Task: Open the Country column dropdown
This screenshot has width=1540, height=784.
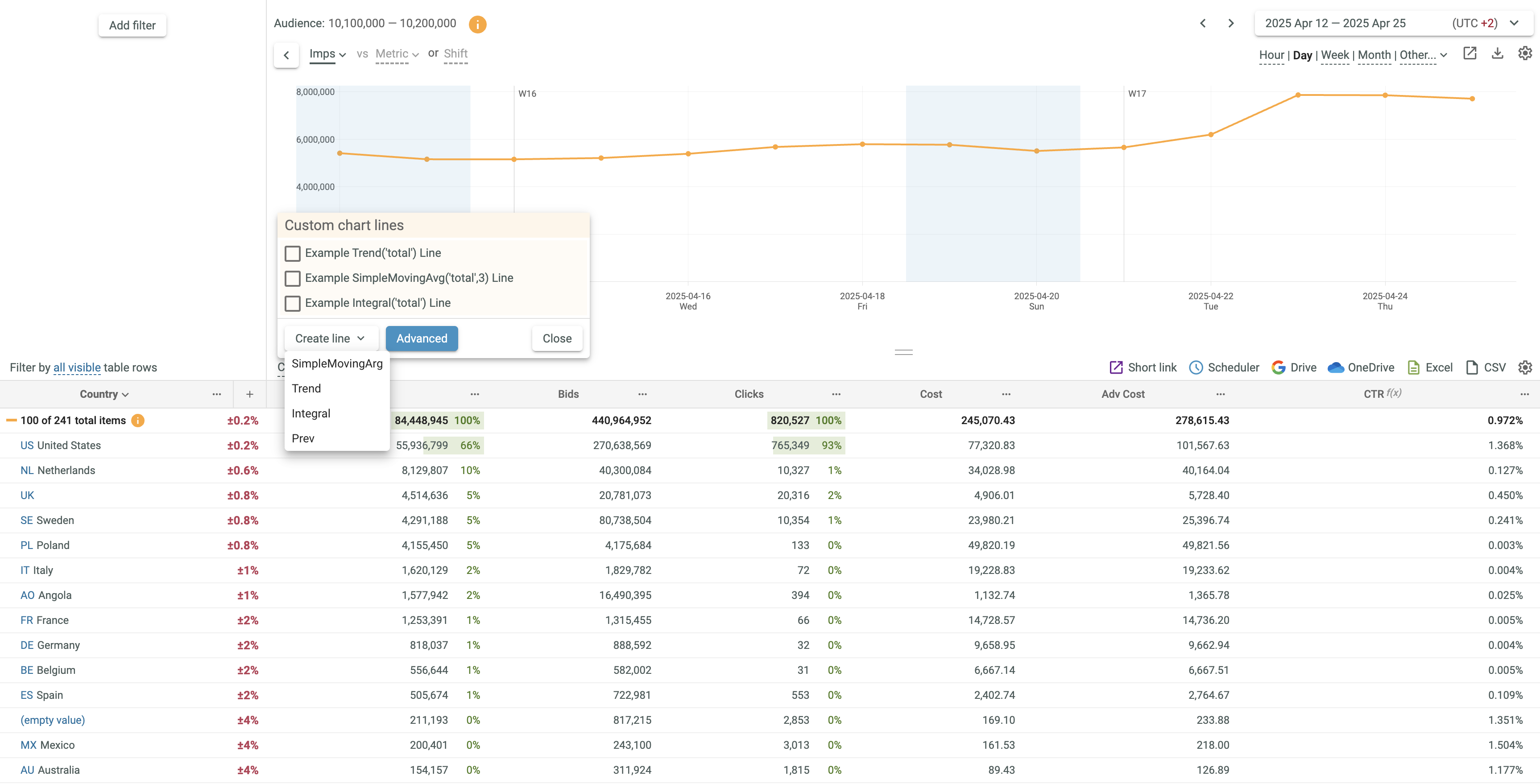Action: 104,394
